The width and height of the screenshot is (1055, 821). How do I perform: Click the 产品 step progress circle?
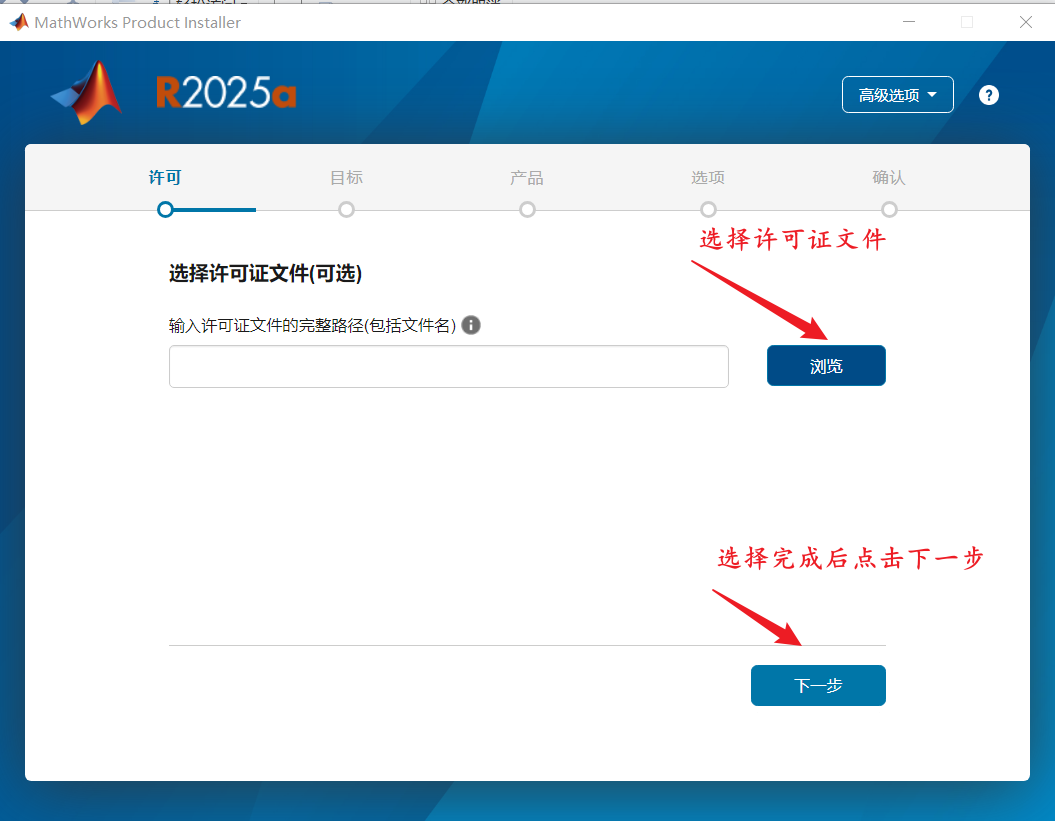click(527, 209)
